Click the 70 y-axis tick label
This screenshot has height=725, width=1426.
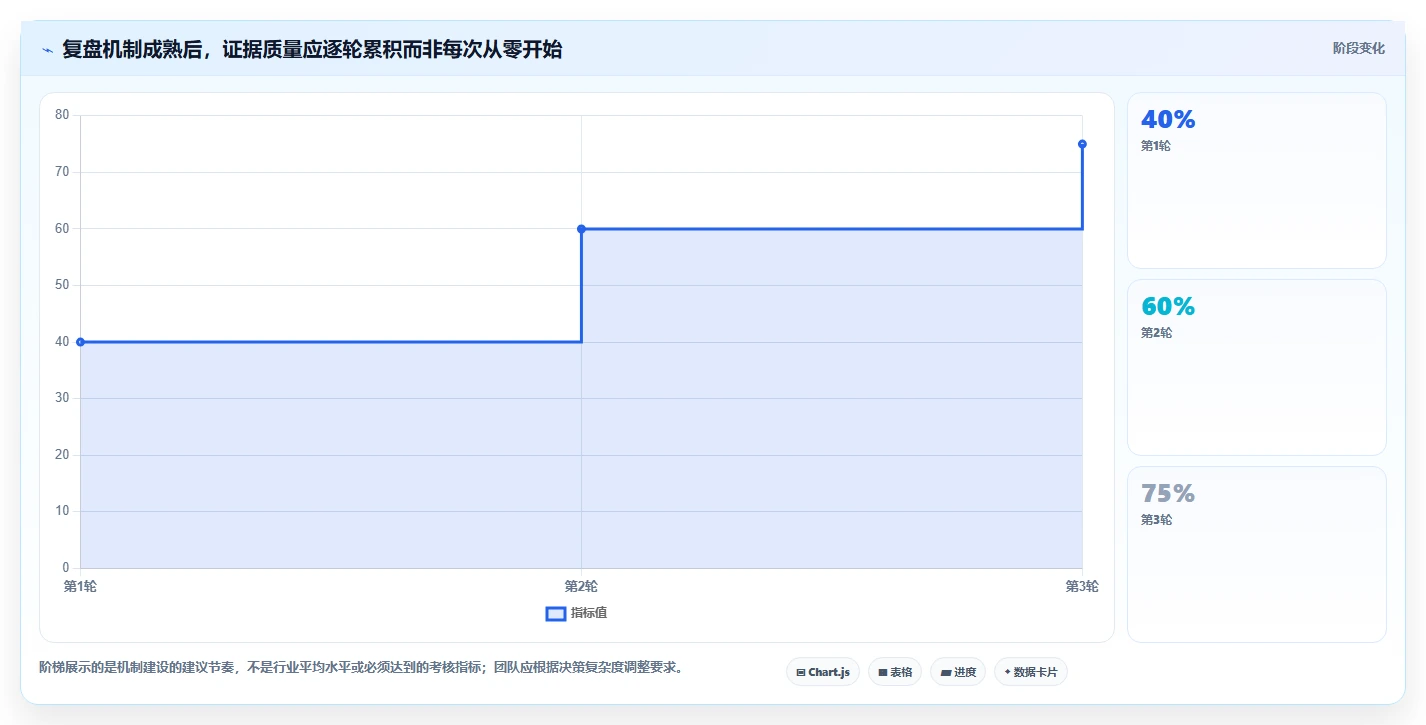pos(62,172)
